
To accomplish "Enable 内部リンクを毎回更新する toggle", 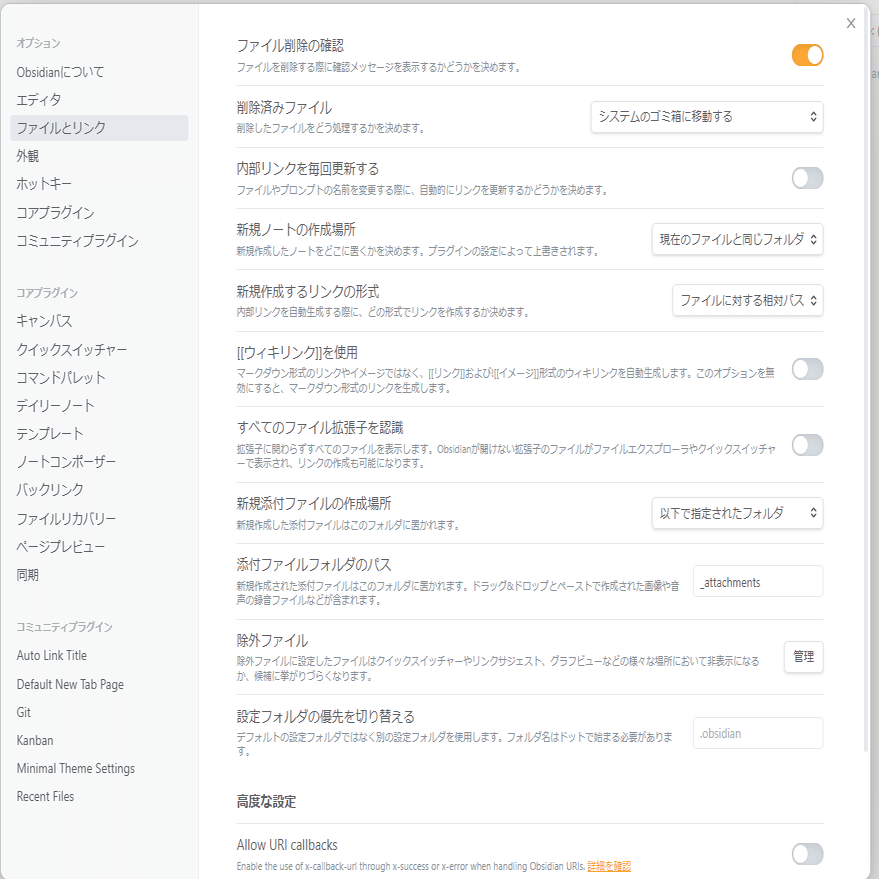I will click(807, 178).
